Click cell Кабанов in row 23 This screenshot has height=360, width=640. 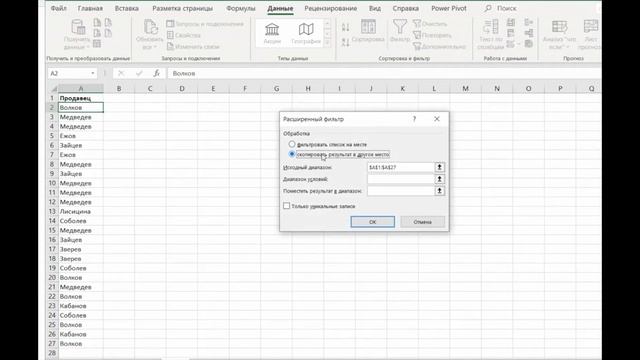pos(81,306)
